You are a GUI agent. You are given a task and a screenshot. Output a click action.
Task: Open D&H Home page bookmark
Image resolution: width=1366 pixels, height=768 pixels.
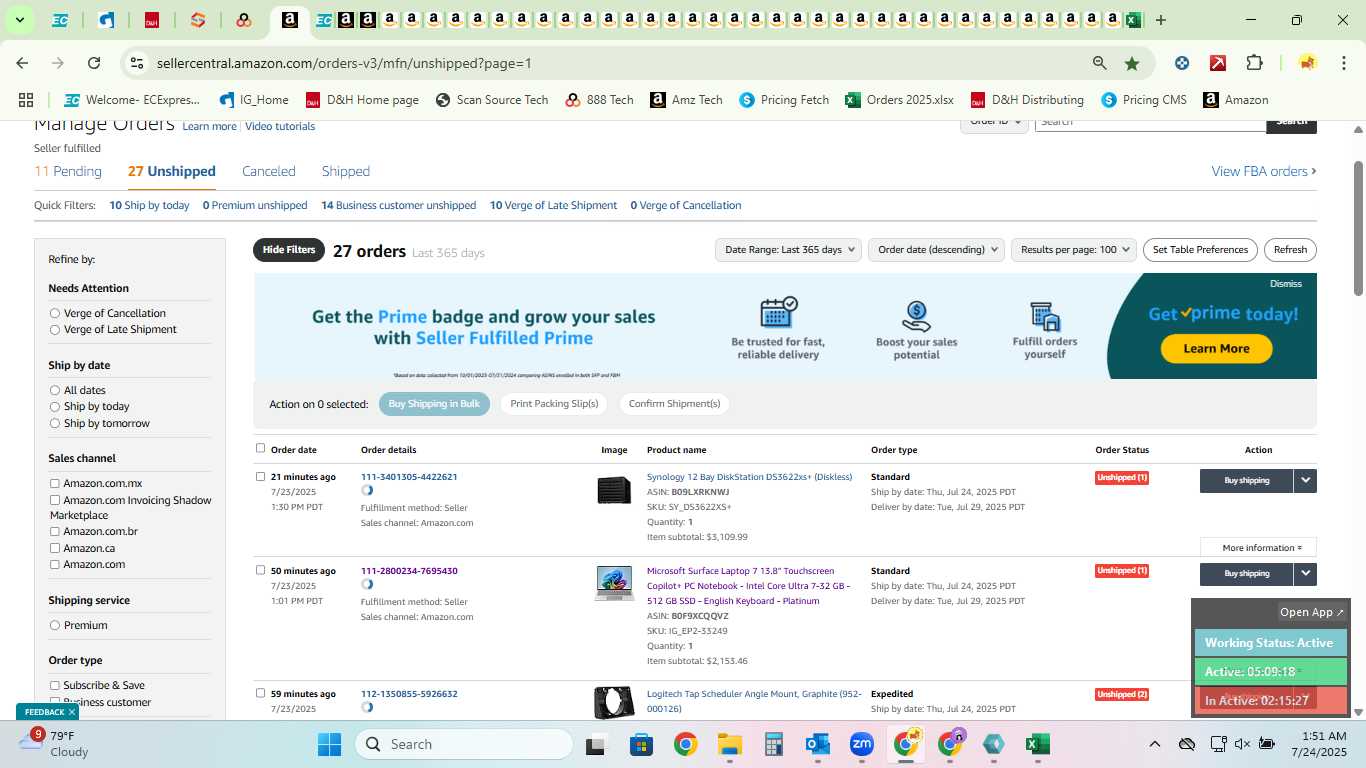362,100
